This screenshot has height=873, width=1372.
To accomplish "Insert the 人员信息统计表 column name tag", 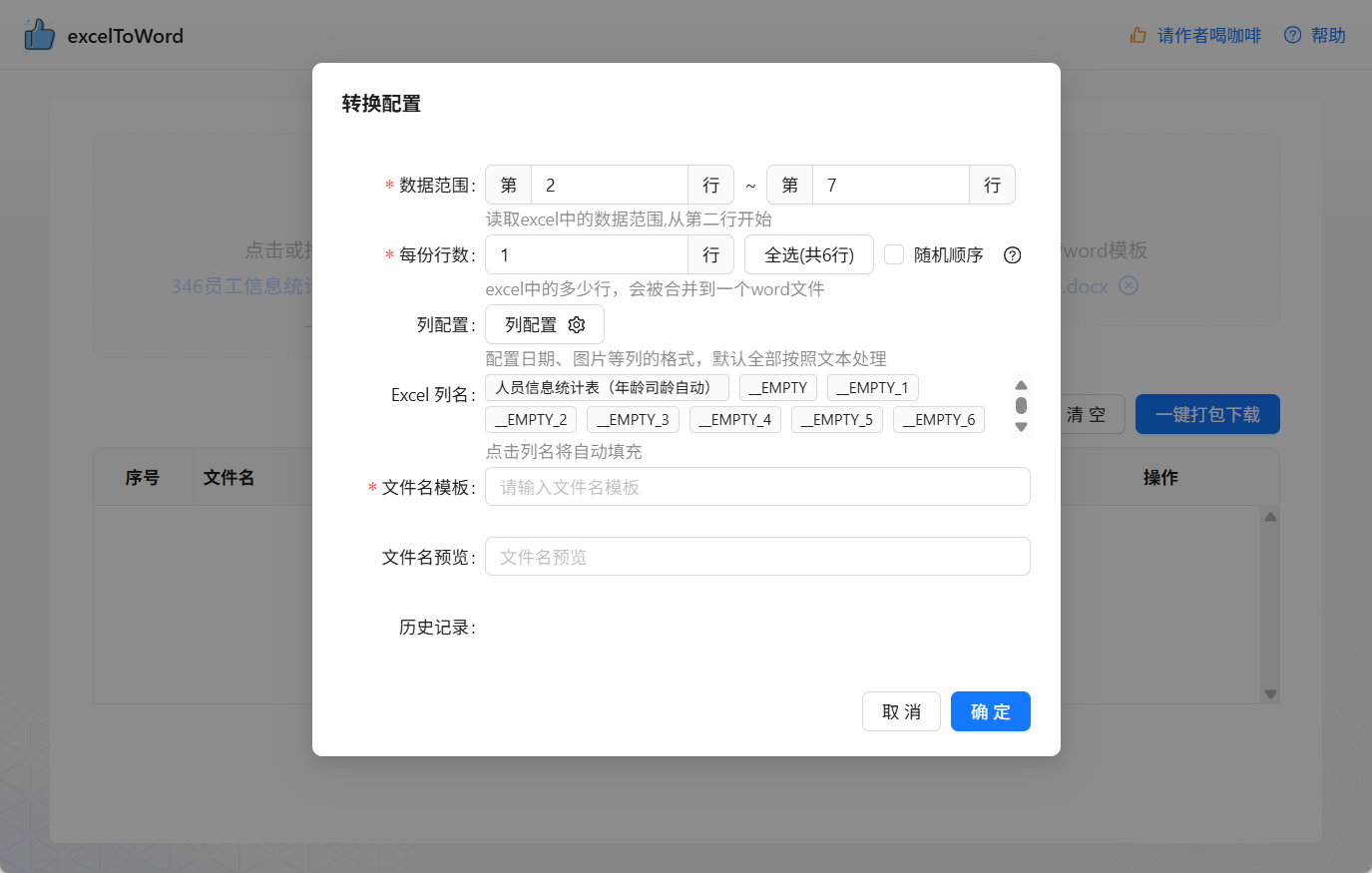I will pyautogui.click(x=607, y=388).
